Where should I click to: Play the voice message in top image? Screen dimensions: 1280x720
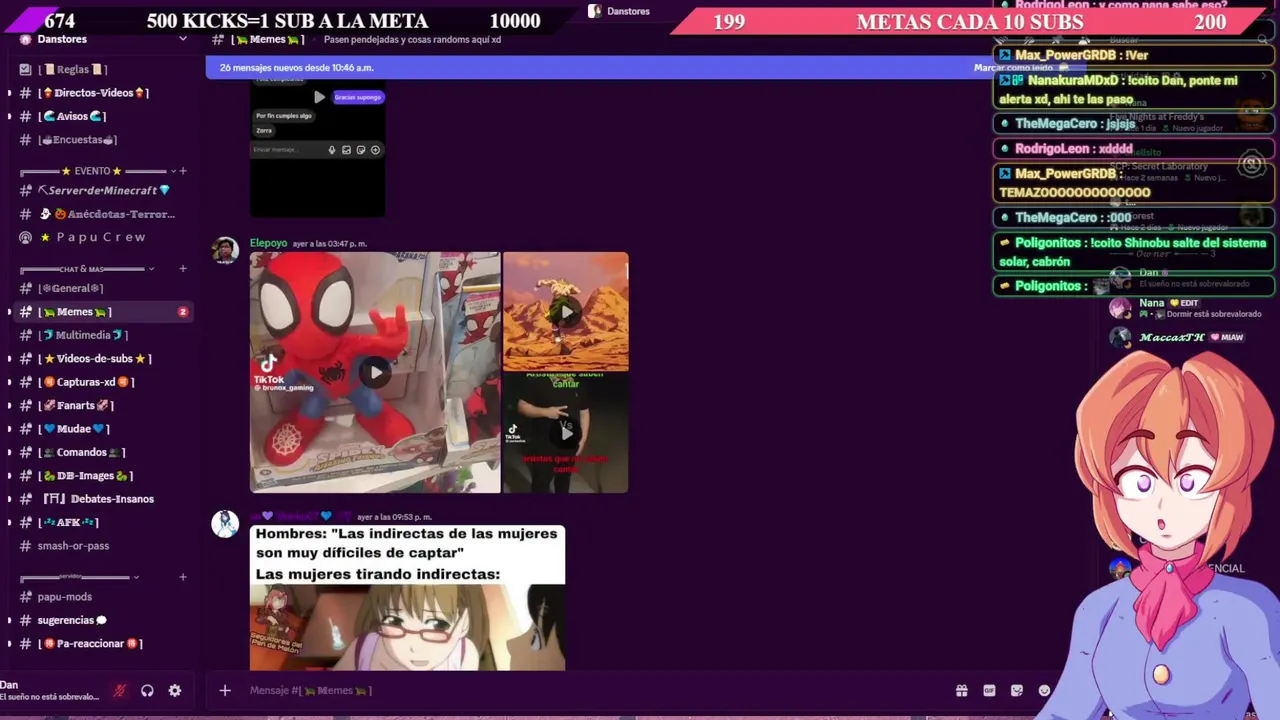[x=319, y=97]
